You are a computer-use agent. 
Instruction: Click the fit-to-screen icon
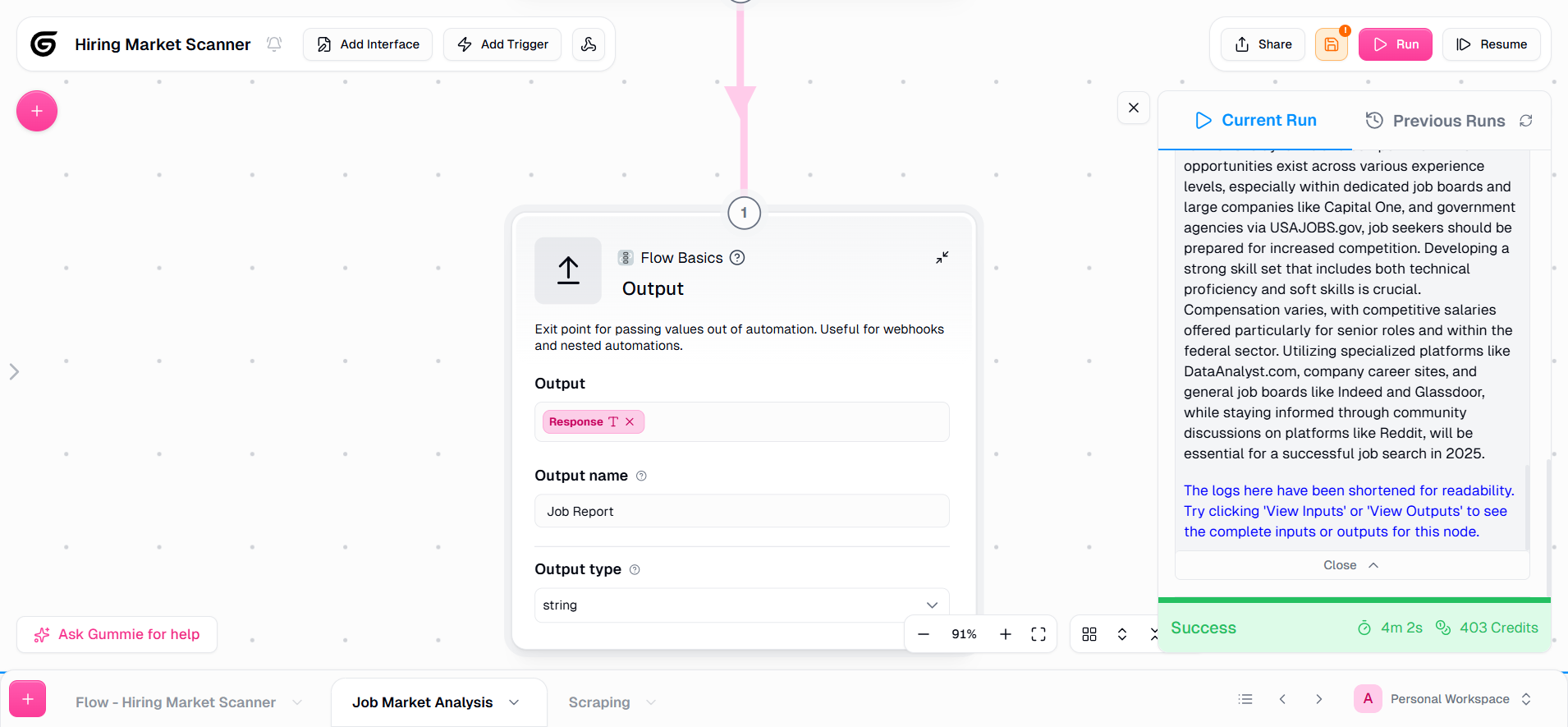pos(1038,634)
